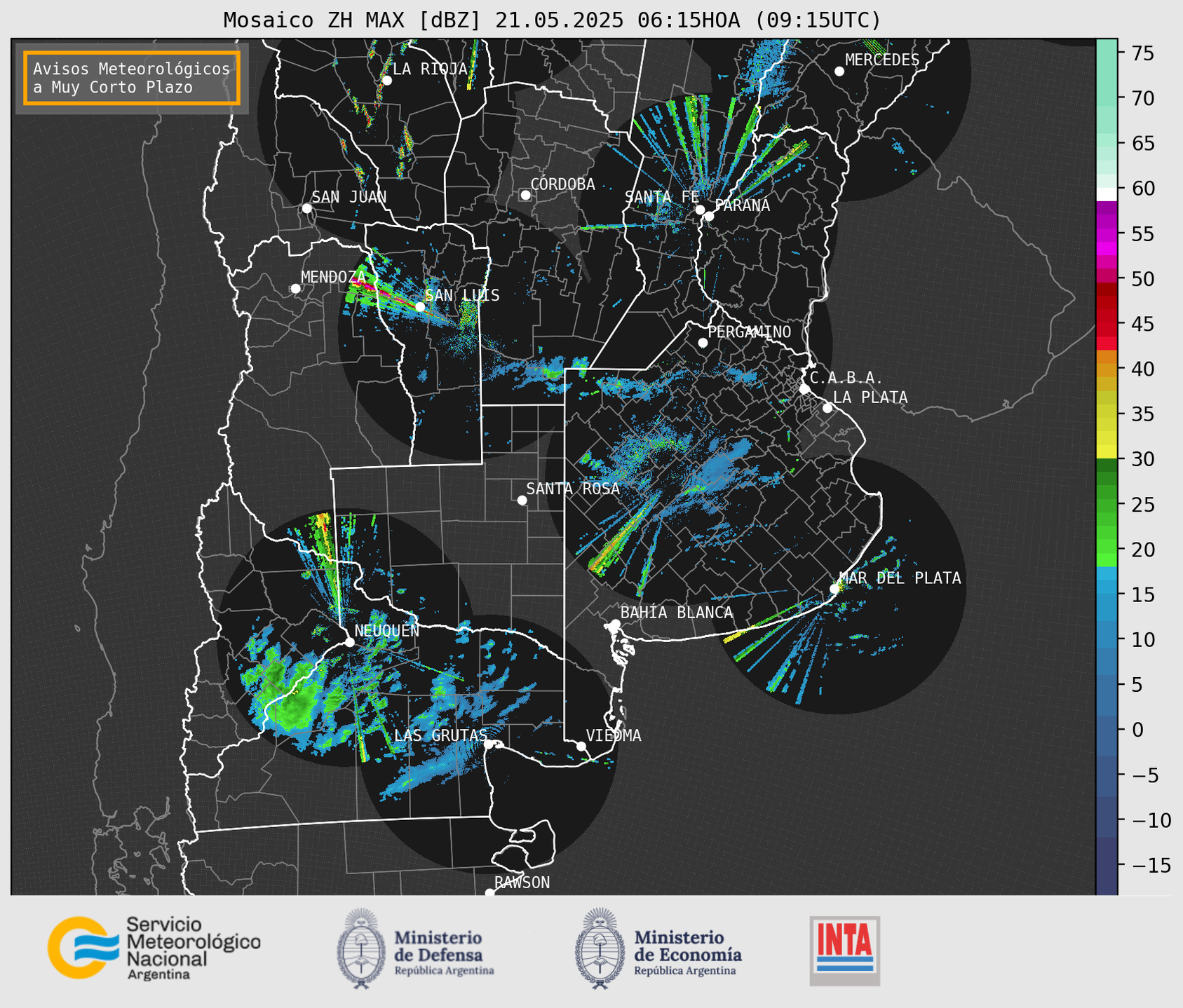Click the PARANÁ city marker dot
1183x1008 pixels.
coord(709,216)
